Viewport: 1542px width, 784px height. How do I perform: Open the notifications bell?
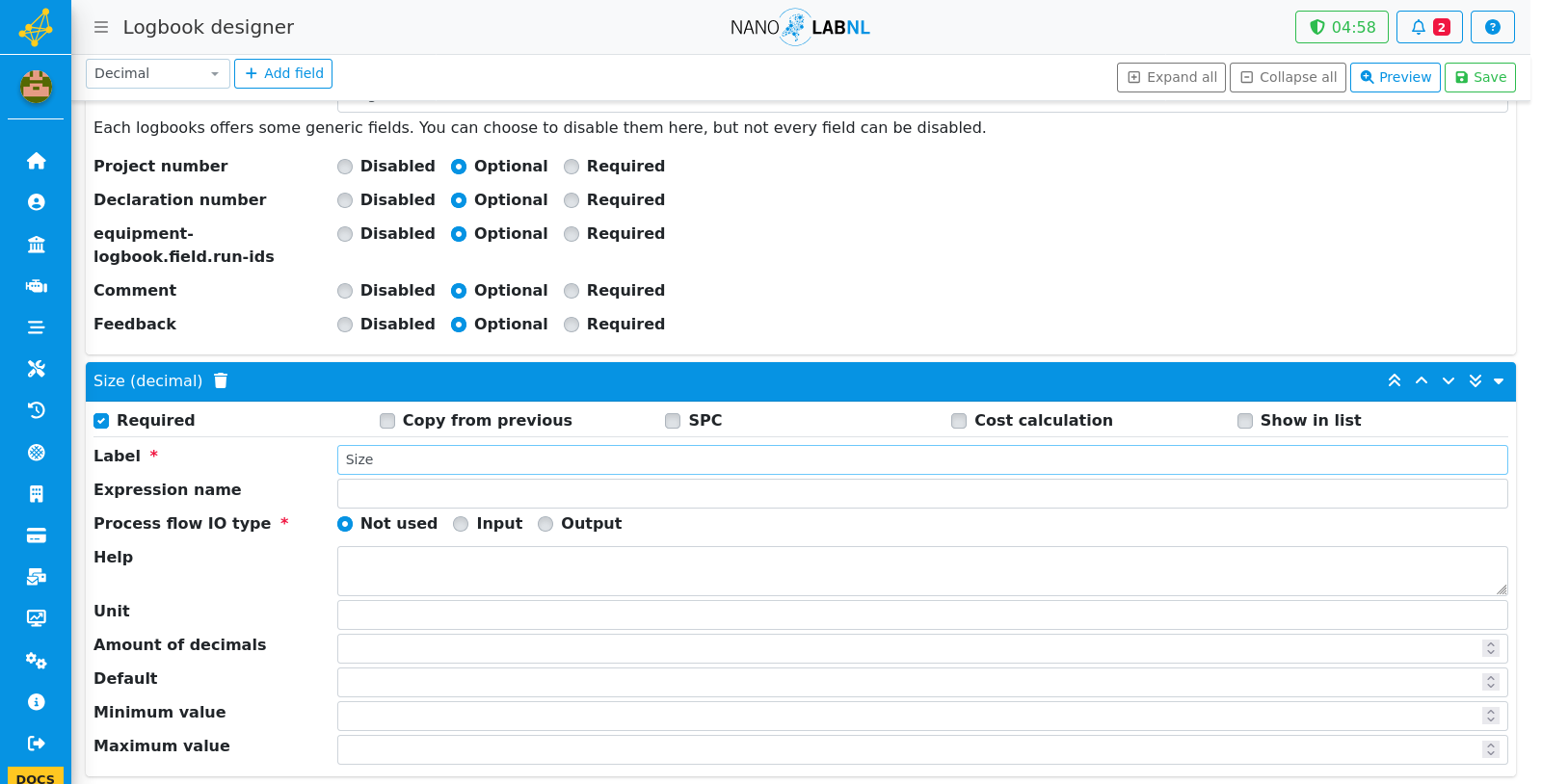(x=1429, y=27)
